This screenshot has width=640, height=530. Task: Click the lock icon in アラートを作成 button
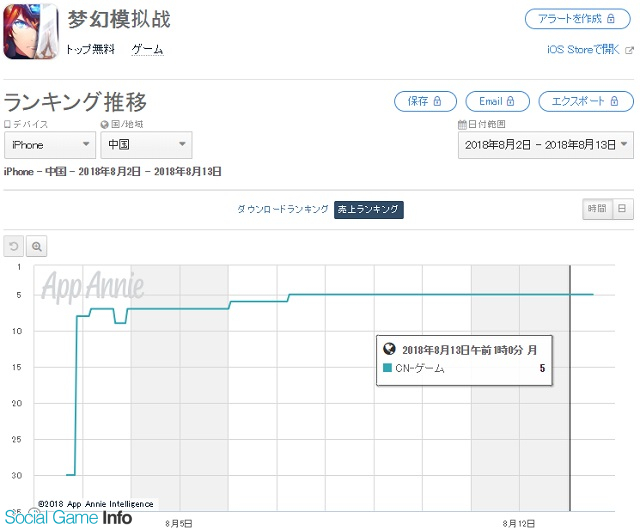click(611, 18)
